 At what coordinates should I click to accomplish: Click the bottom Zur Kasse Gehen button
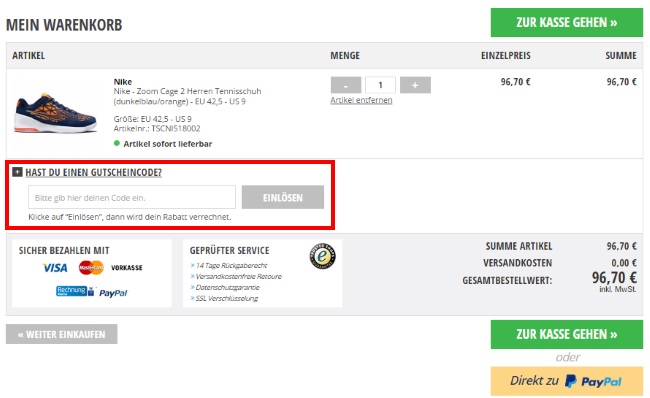[567, 334]
